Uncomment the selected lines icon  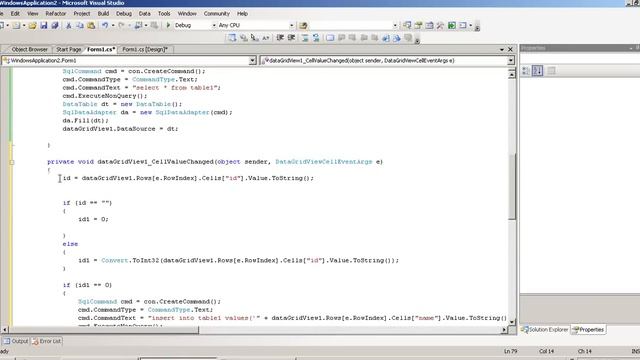tap(316, 38)
